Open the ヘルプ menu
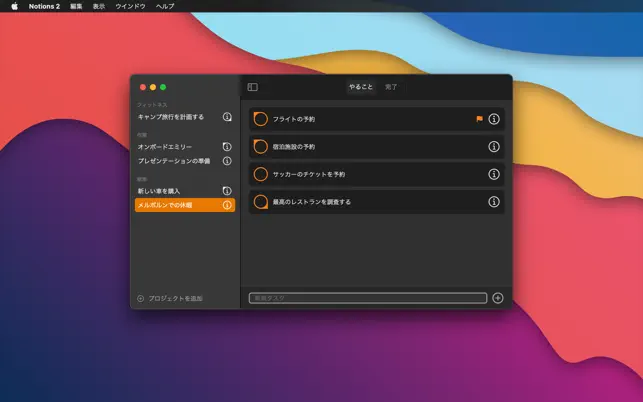 pyautogui.click(x=165, y=6)
